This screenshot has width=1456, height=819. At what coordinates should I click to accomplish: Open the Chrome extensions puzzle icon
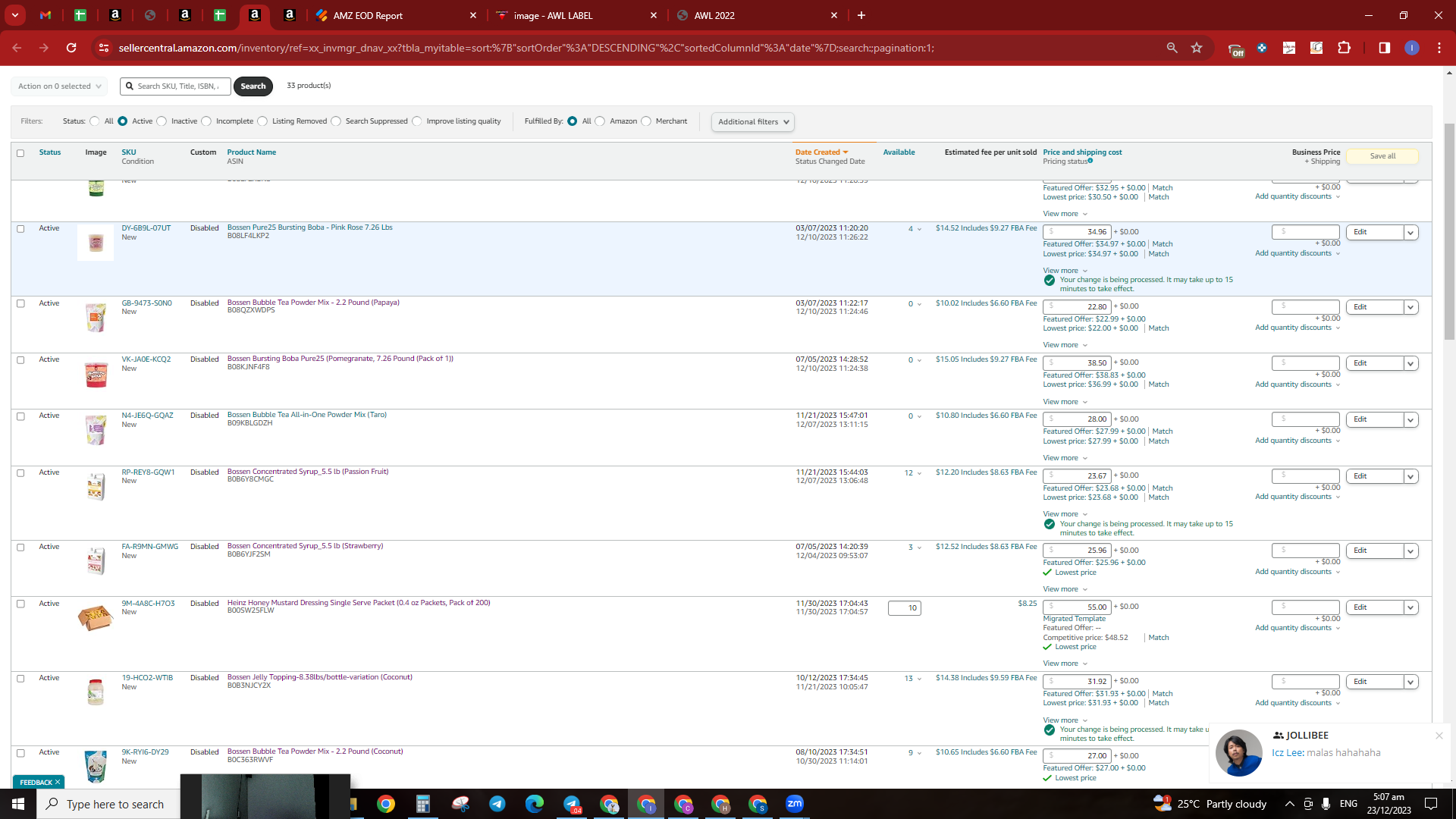tap(1344, 48)
